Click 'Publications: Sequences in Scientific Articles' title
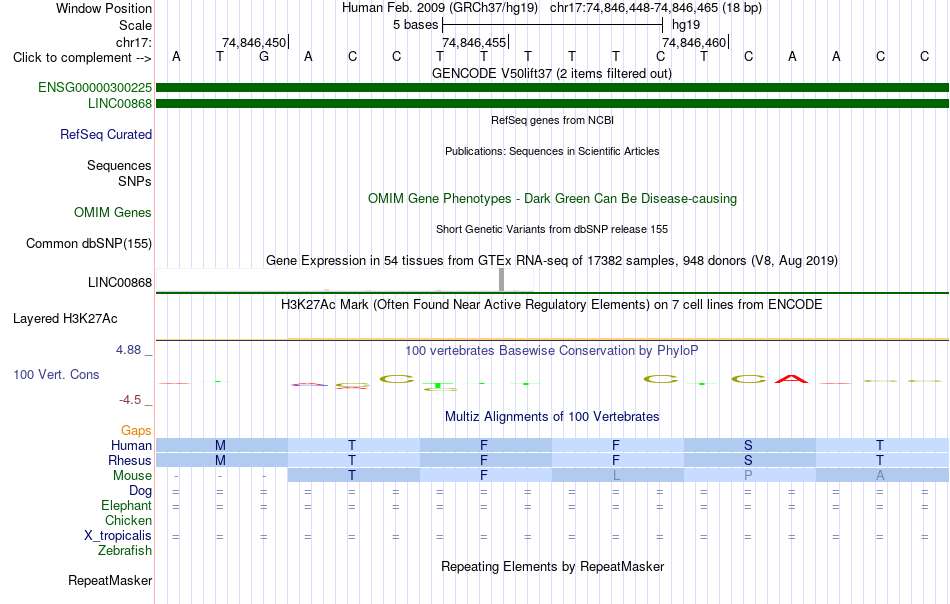This screenshot has width=950, height=604. (552, 151)
